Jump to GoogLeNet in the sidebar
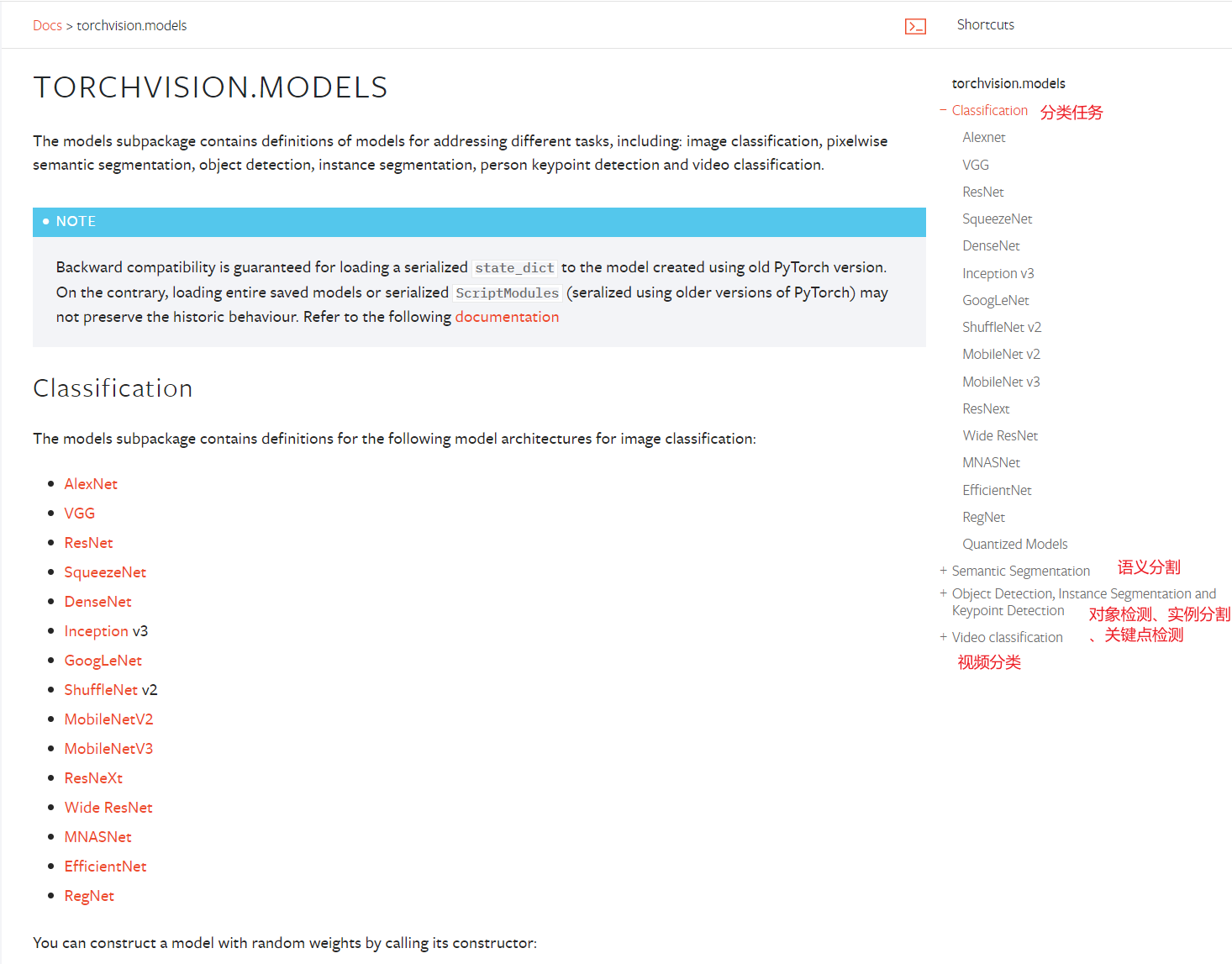This screenshot has width=1232, height=964. click(x=996, y=300)
